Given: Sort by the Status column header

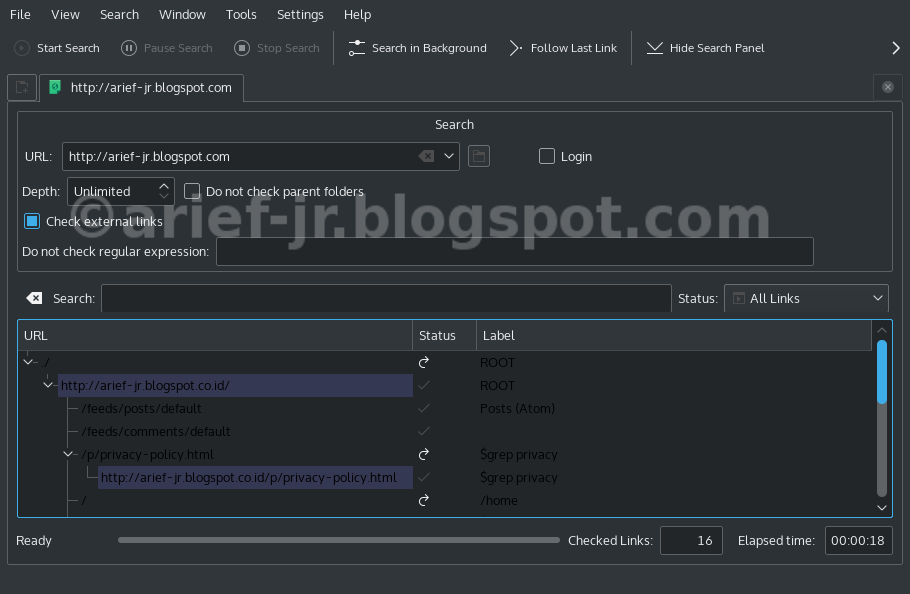Looking at the screenshot, I should click(444, 335).
